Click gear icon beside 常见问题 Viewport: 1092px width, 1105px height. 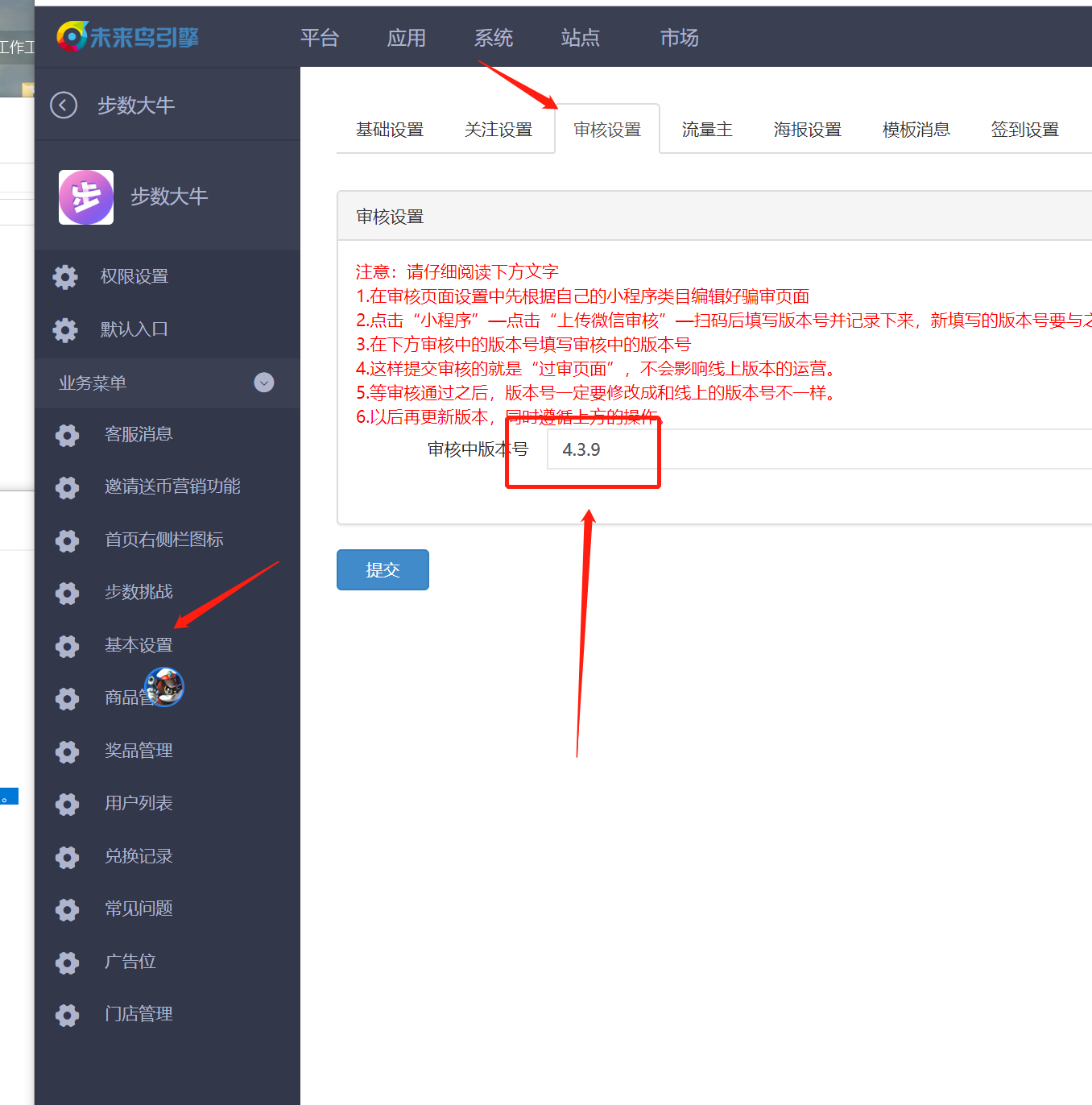click(68, 909)
